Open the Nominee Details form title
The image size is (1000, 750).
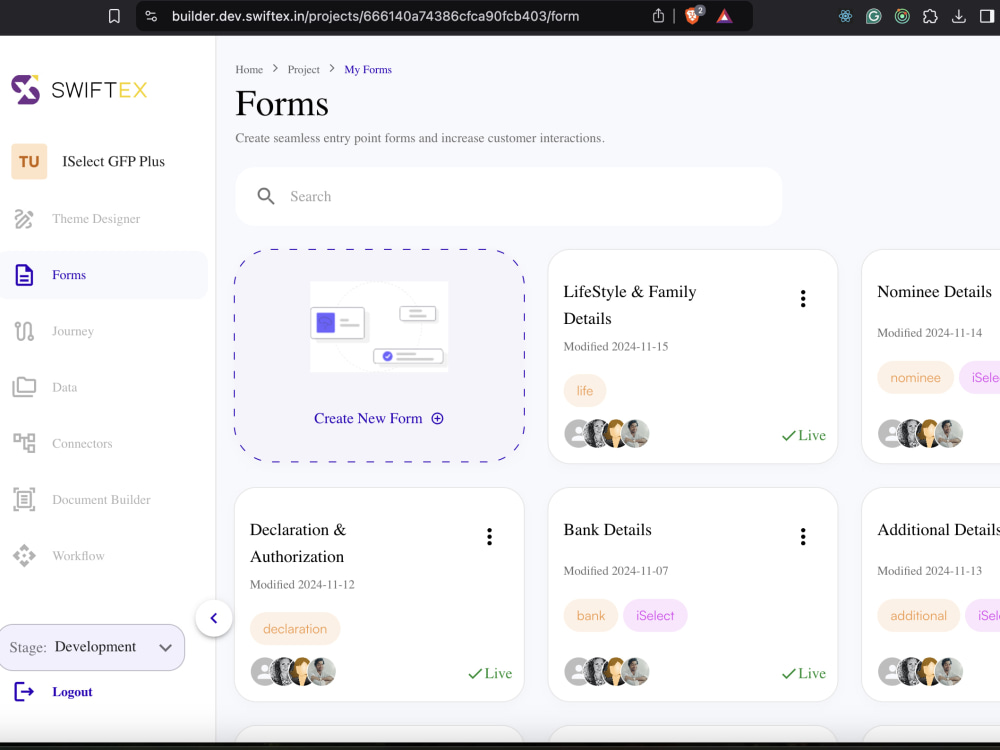(934, 291)
